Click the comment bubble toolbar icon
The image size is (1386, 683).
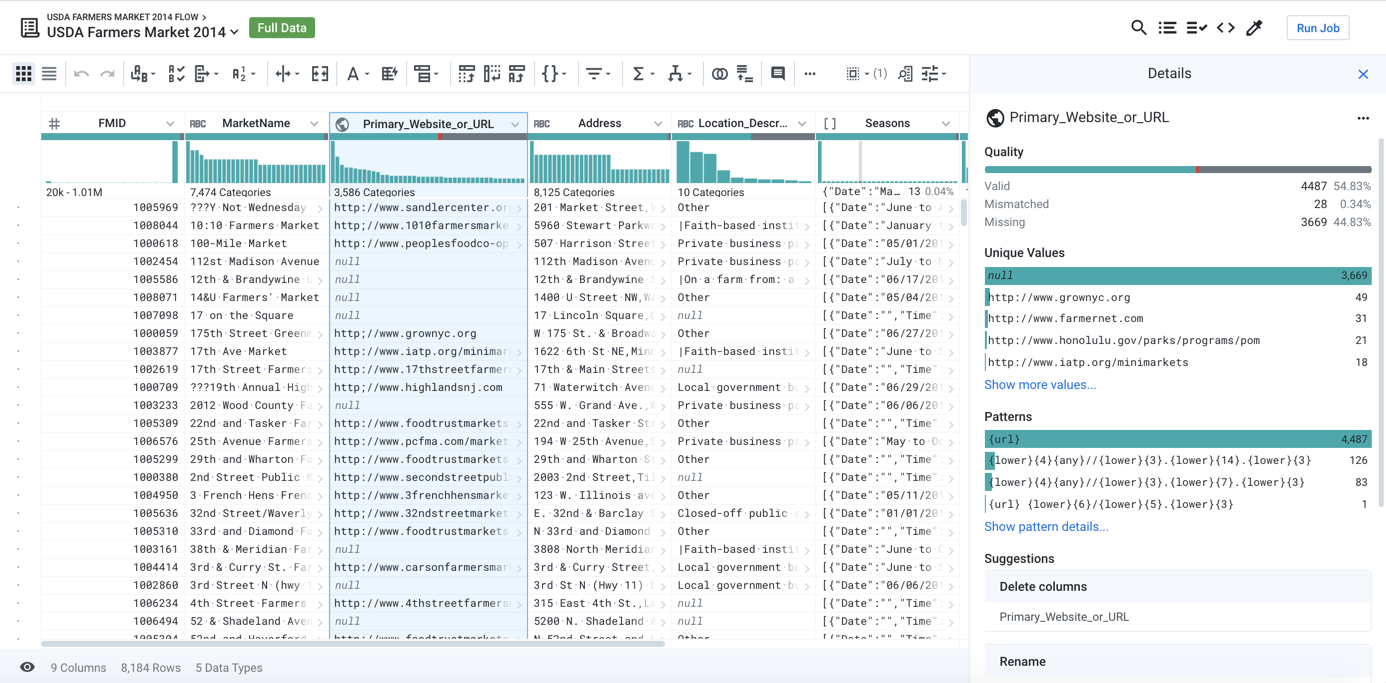point(778,74)
